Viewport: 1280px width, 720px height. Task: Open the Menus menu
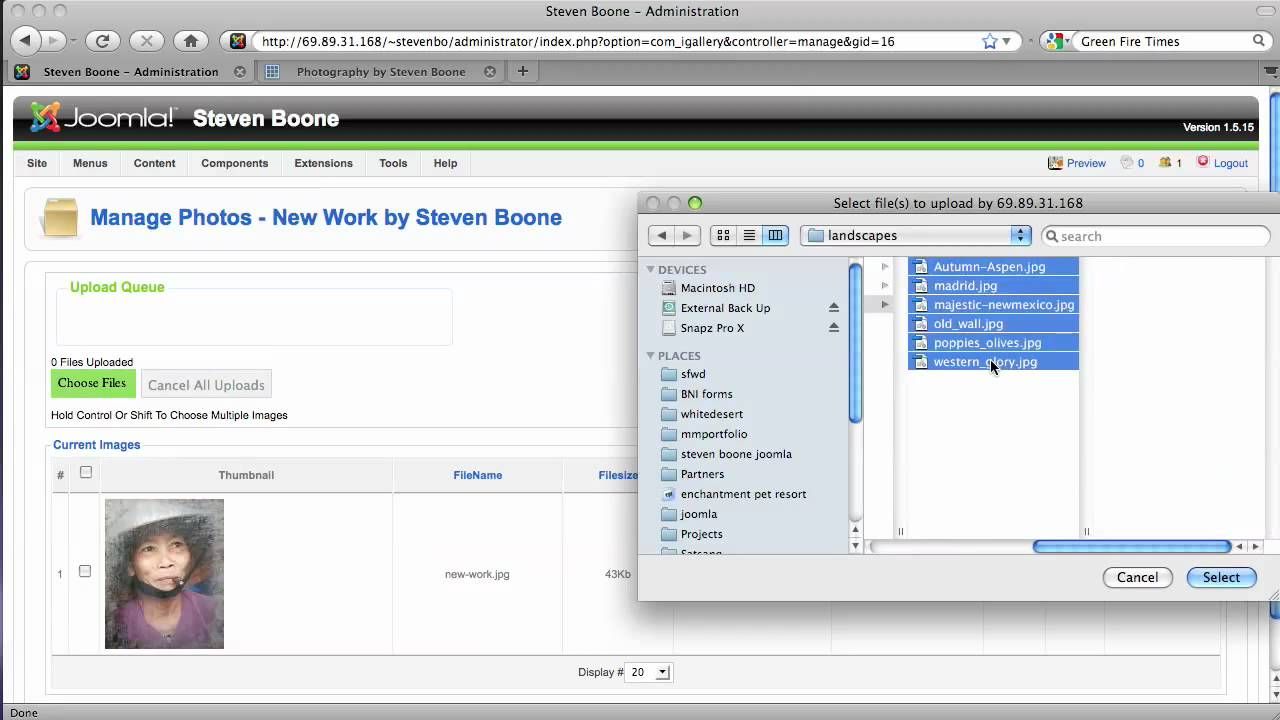pos(90,163)
